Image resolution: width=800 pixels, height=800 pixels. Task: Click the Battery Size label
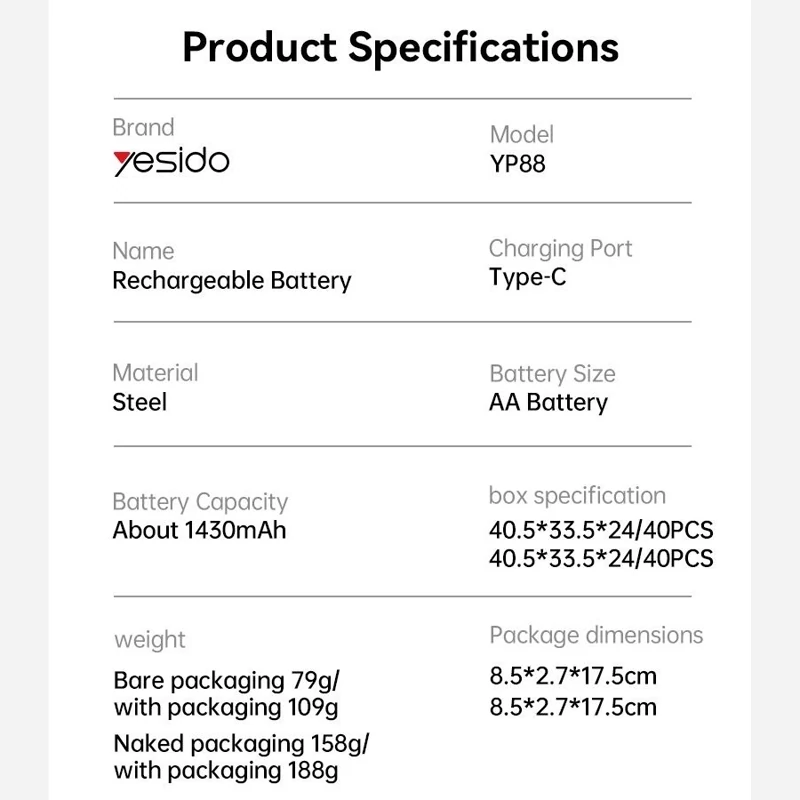point(552,374)
